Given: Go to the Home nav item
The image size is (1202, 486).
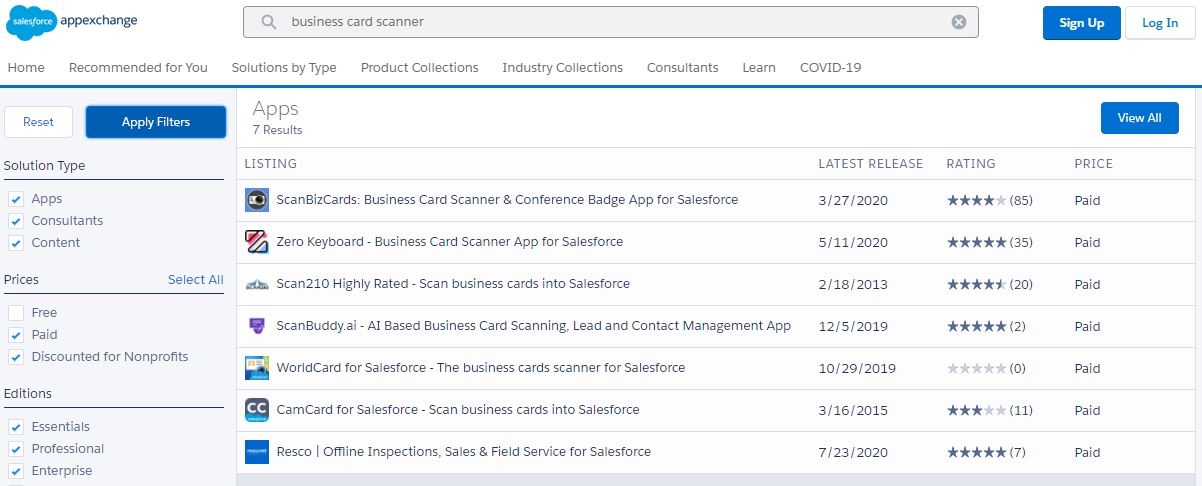Looking at the screenshot, I should 26,68.
